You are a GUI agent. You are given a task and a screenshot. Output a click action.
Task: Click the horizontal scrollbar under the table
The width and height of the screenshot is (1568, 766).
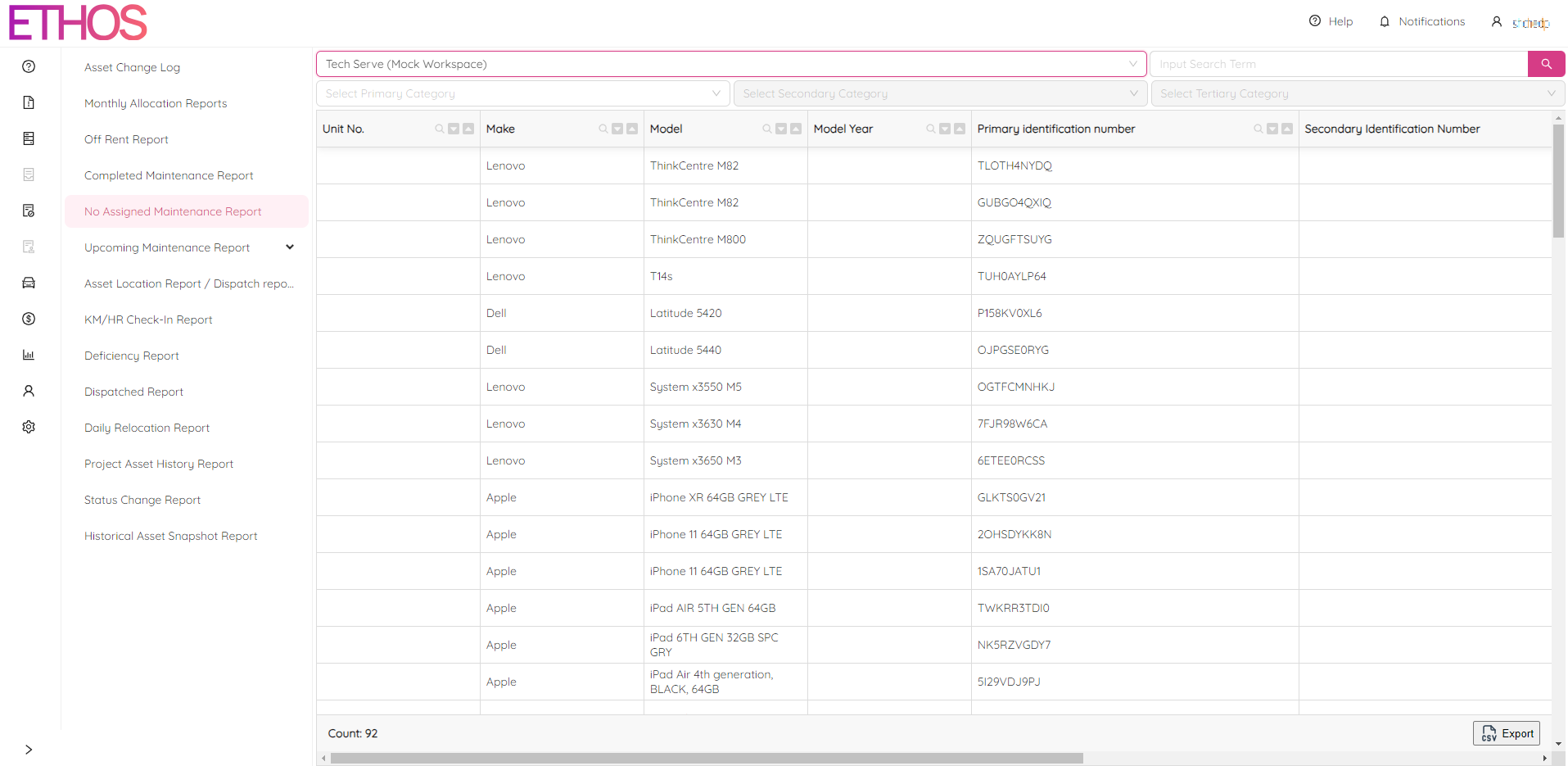(x=706, y=759)
